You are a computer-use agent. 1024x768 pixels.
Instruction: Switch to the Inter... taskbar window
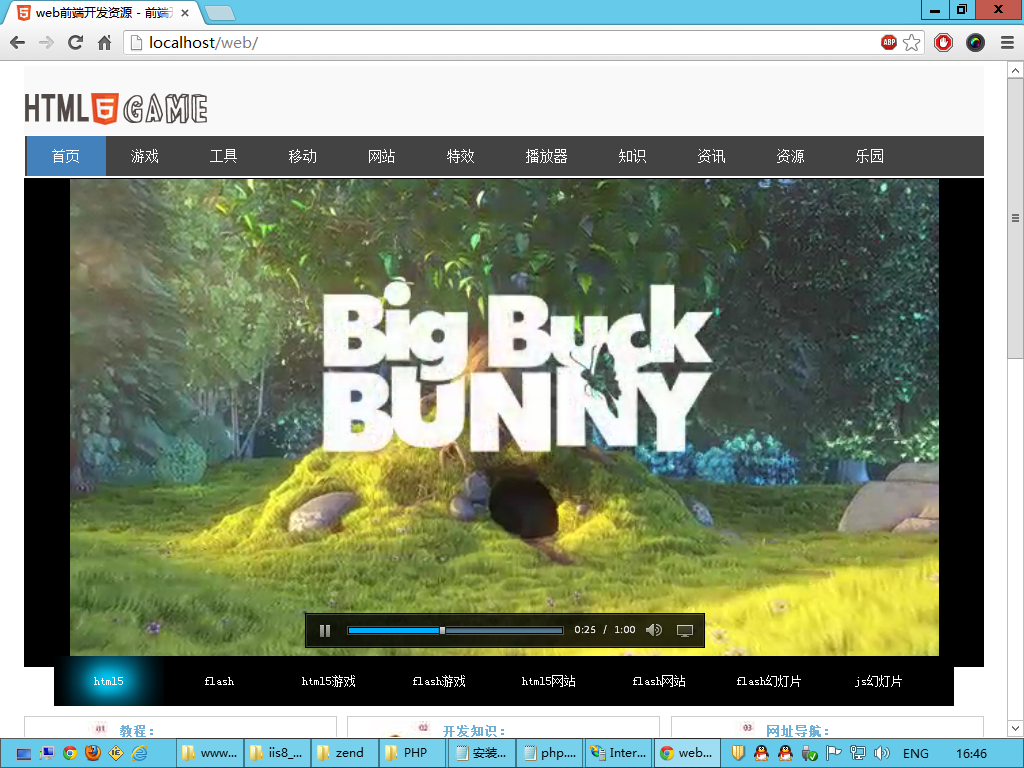618,754
